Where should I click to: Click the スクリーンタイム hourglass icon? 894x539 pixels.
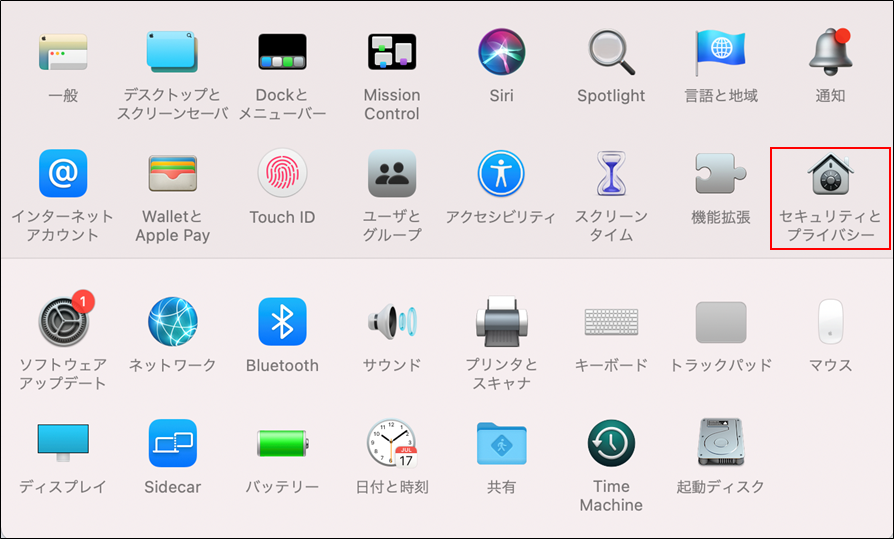pos(611,174)
